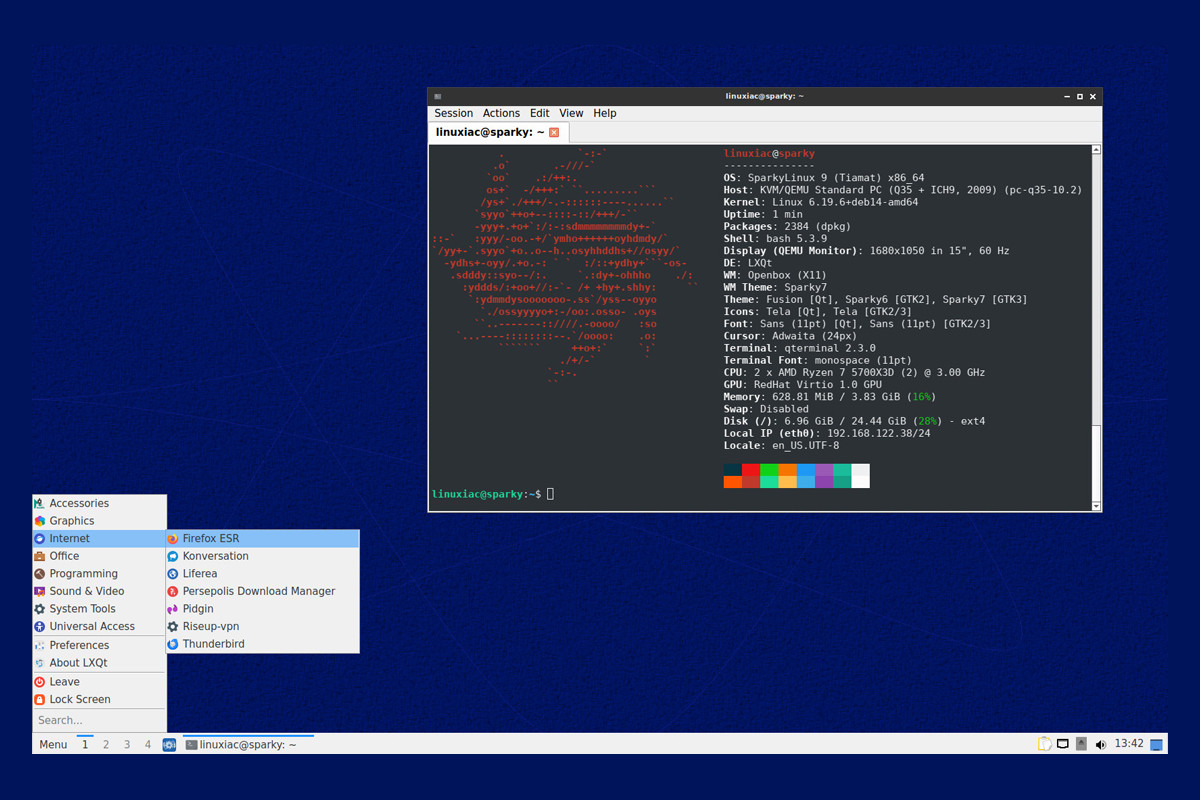Screen dimensions: 1200x800
Task: Click linuxiac@sparky taskbar window button
Action: click(x=248, y=744)
